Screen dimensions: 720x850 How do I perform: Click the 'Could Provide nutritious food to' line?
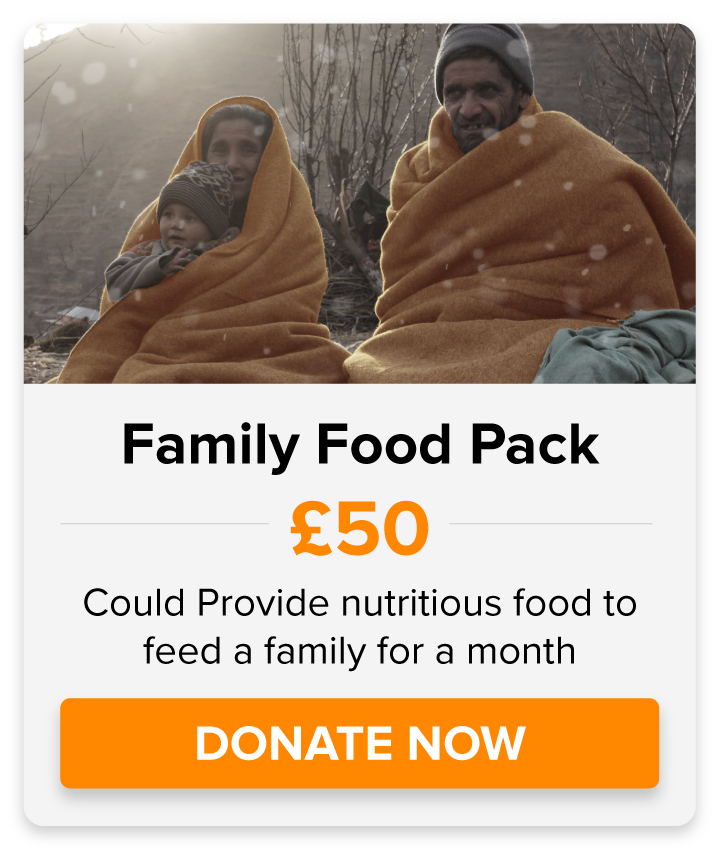(x=359, y=603)
